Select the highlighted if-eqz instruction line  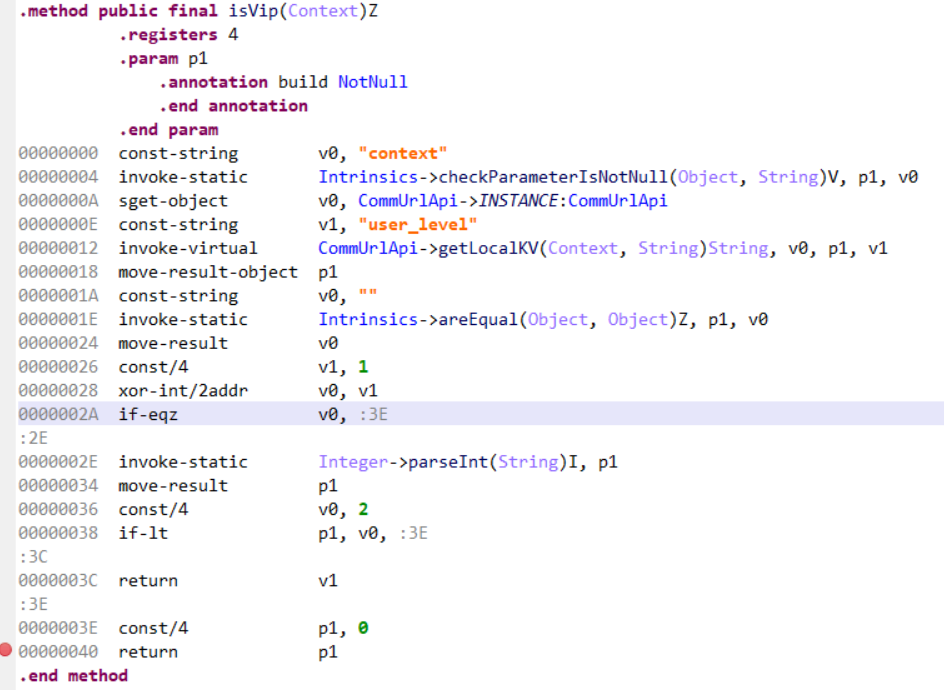point(480,414)
